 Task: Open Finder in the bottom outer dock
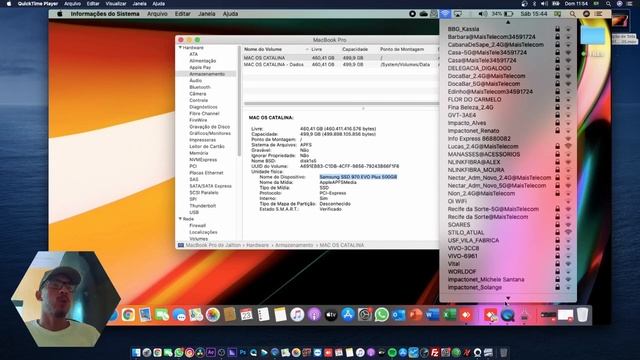click(x=136, y=353)
